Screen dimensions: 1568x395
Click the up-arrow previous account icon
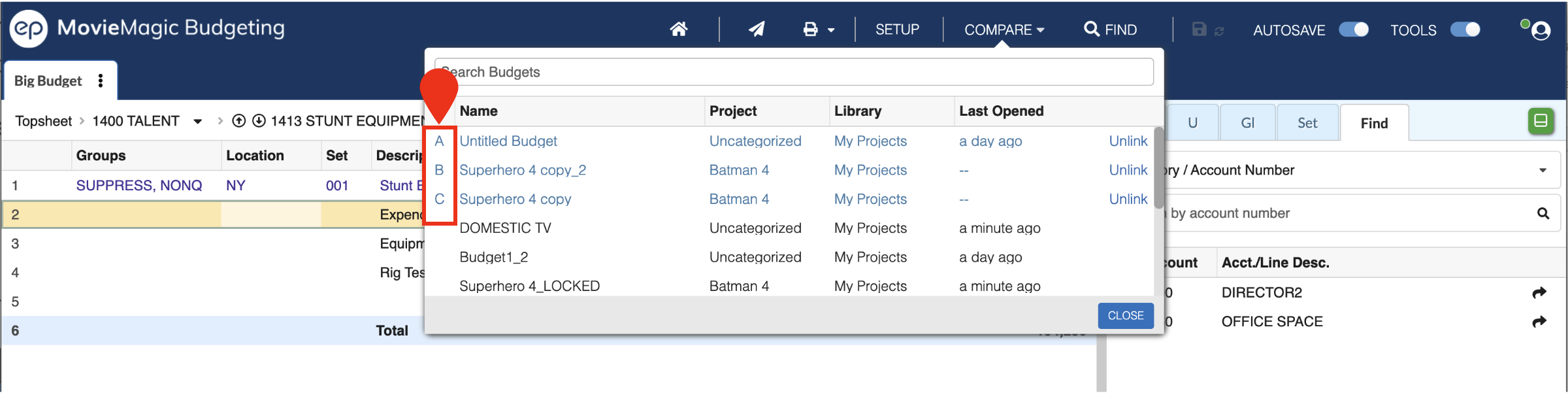click(239, 121)
